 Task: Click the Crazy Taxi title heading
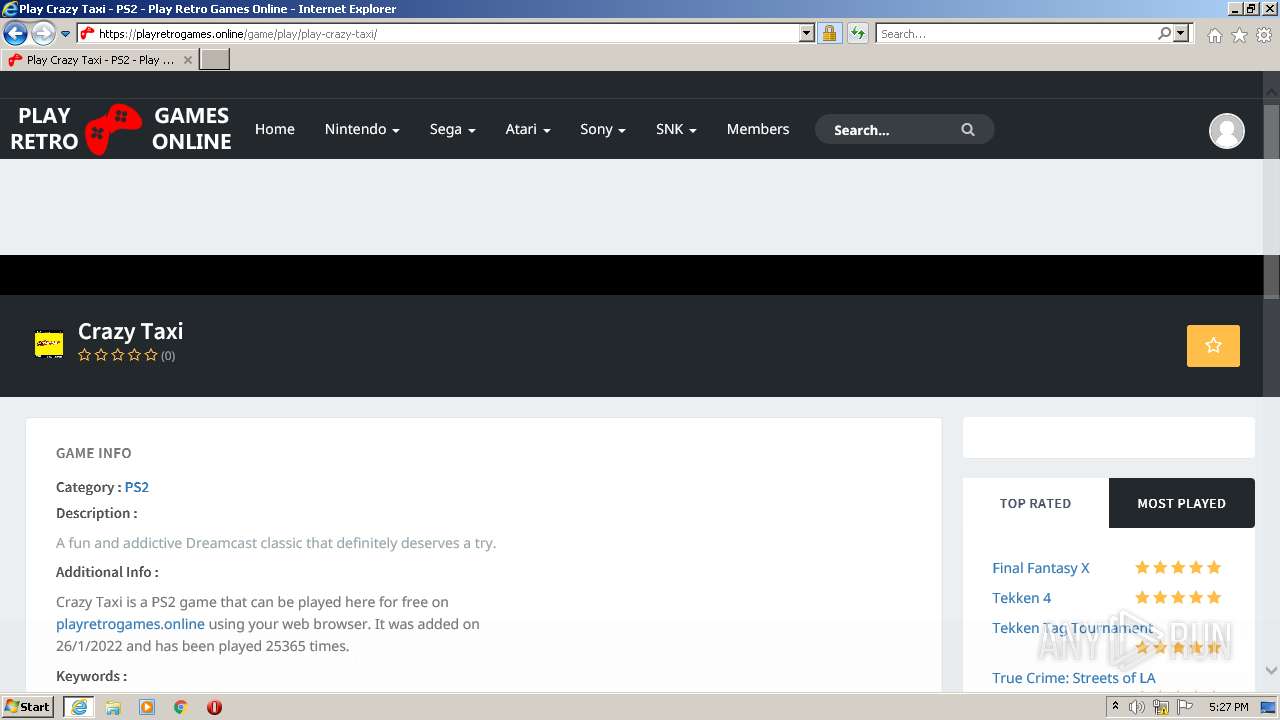131,331
